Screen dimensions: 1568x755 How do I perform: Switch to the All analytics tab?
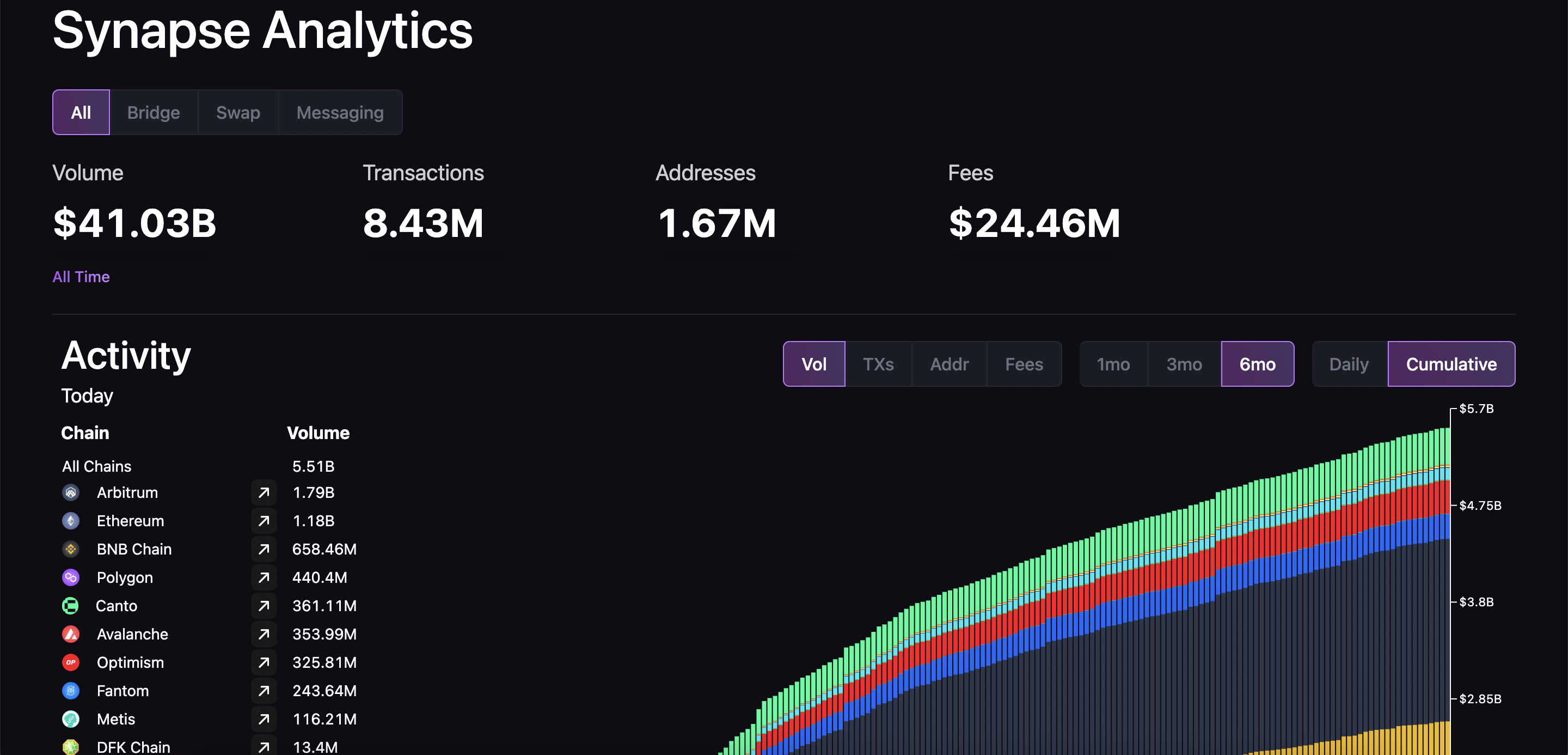click(81, 112)
